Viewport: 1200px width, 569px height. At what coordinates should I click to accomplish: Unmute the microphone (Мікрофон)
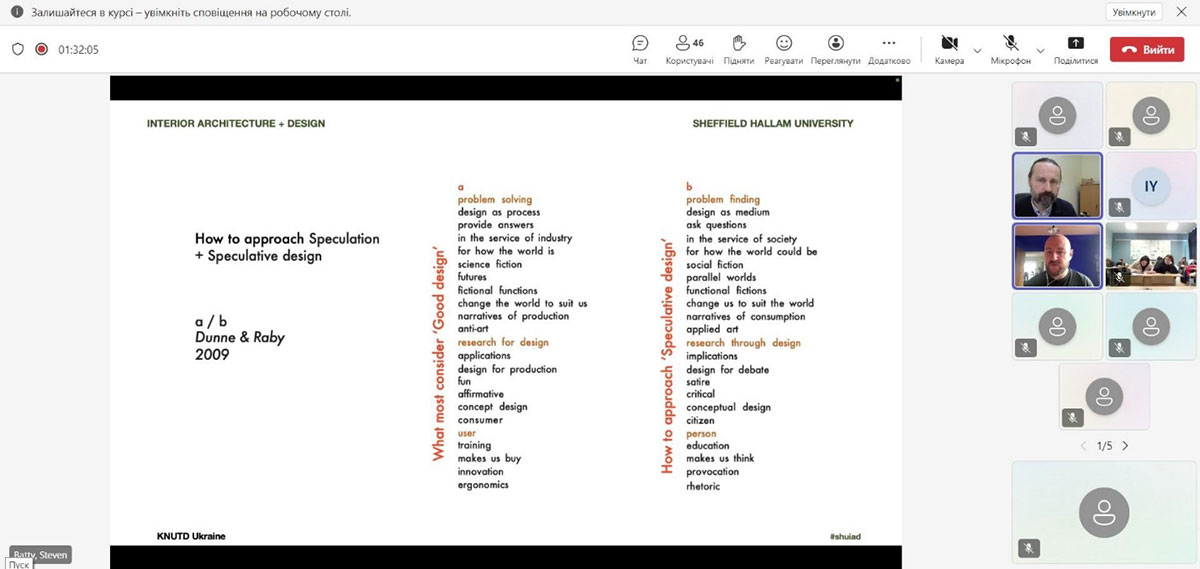1010,49
